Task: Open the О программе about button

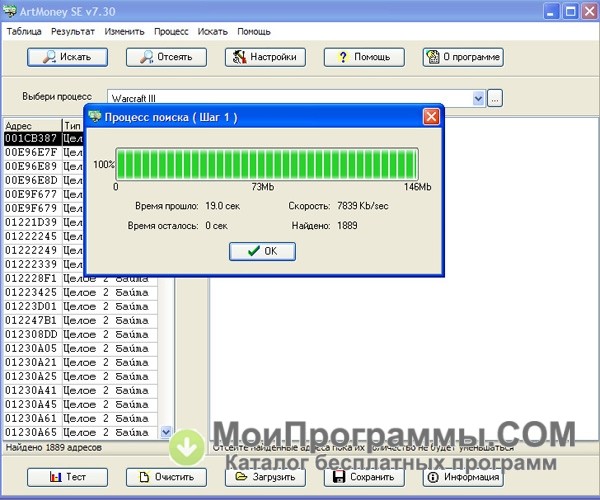Action: point(463,57)
